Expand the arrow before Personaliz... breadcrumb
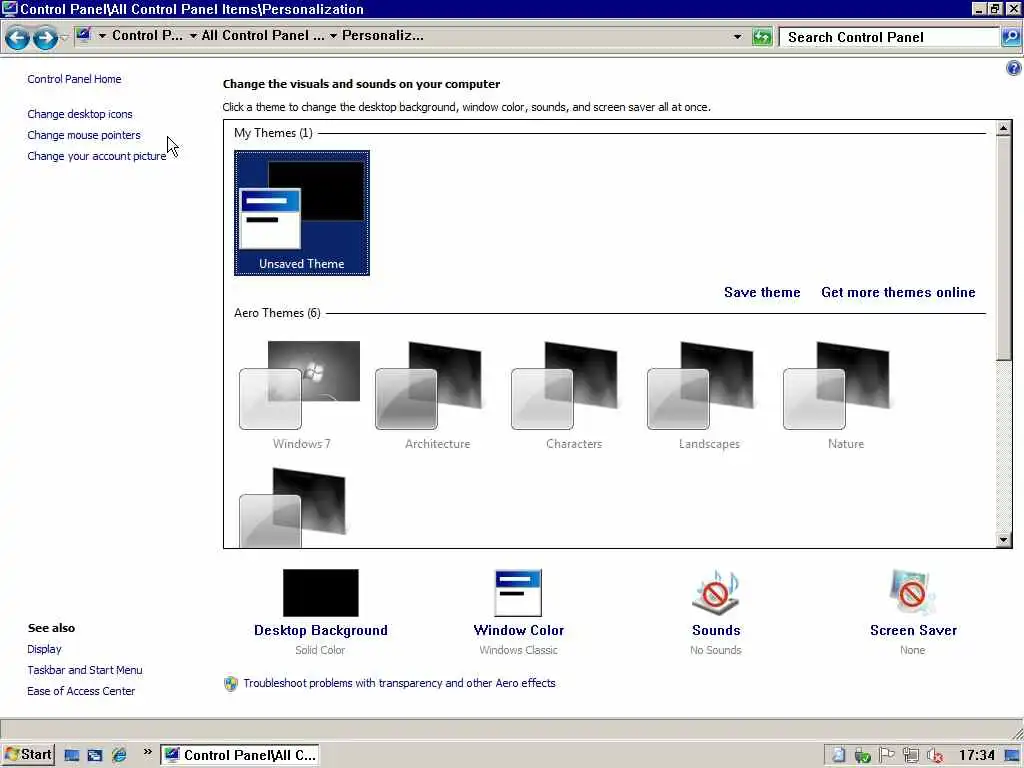Image resolution: width=1024 pixels, height=768 pixels. click(333, 36)
